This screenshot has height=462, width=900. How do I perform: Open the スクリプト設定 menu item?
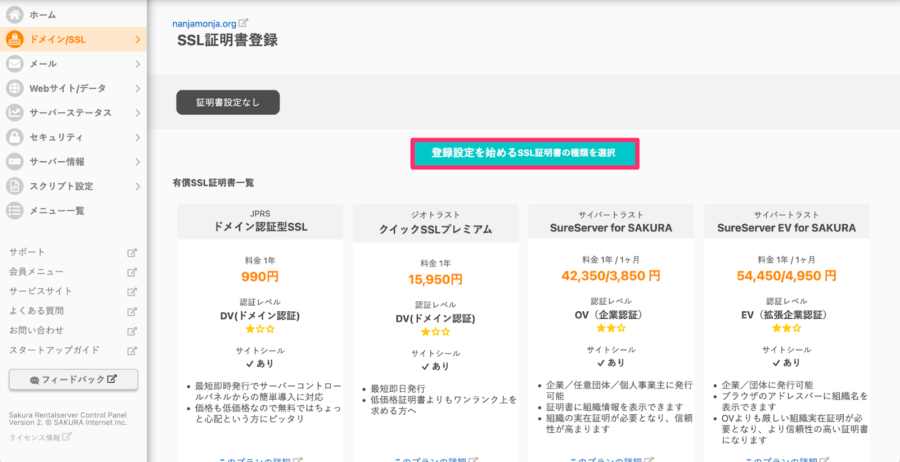click(x=73, y=187)
